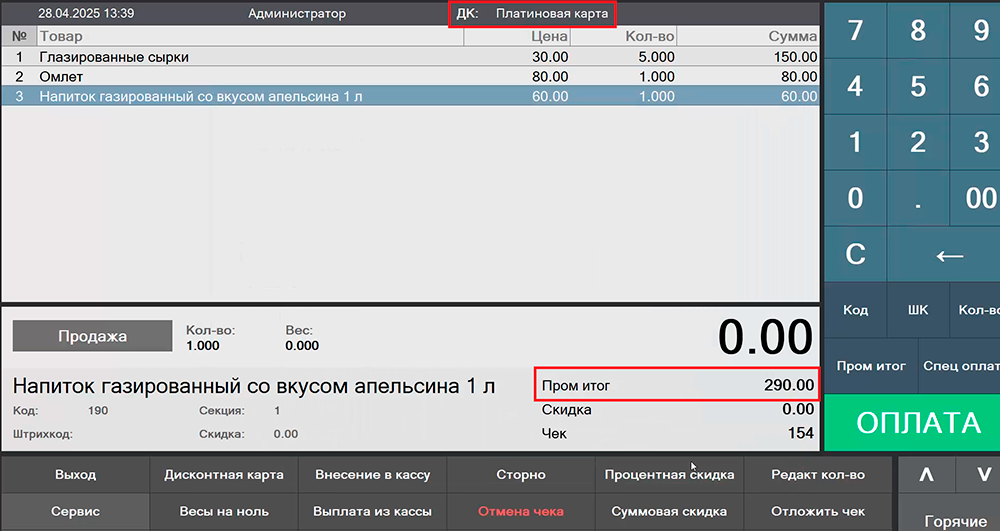Open the Дисконтная карта function

(224, 475)
